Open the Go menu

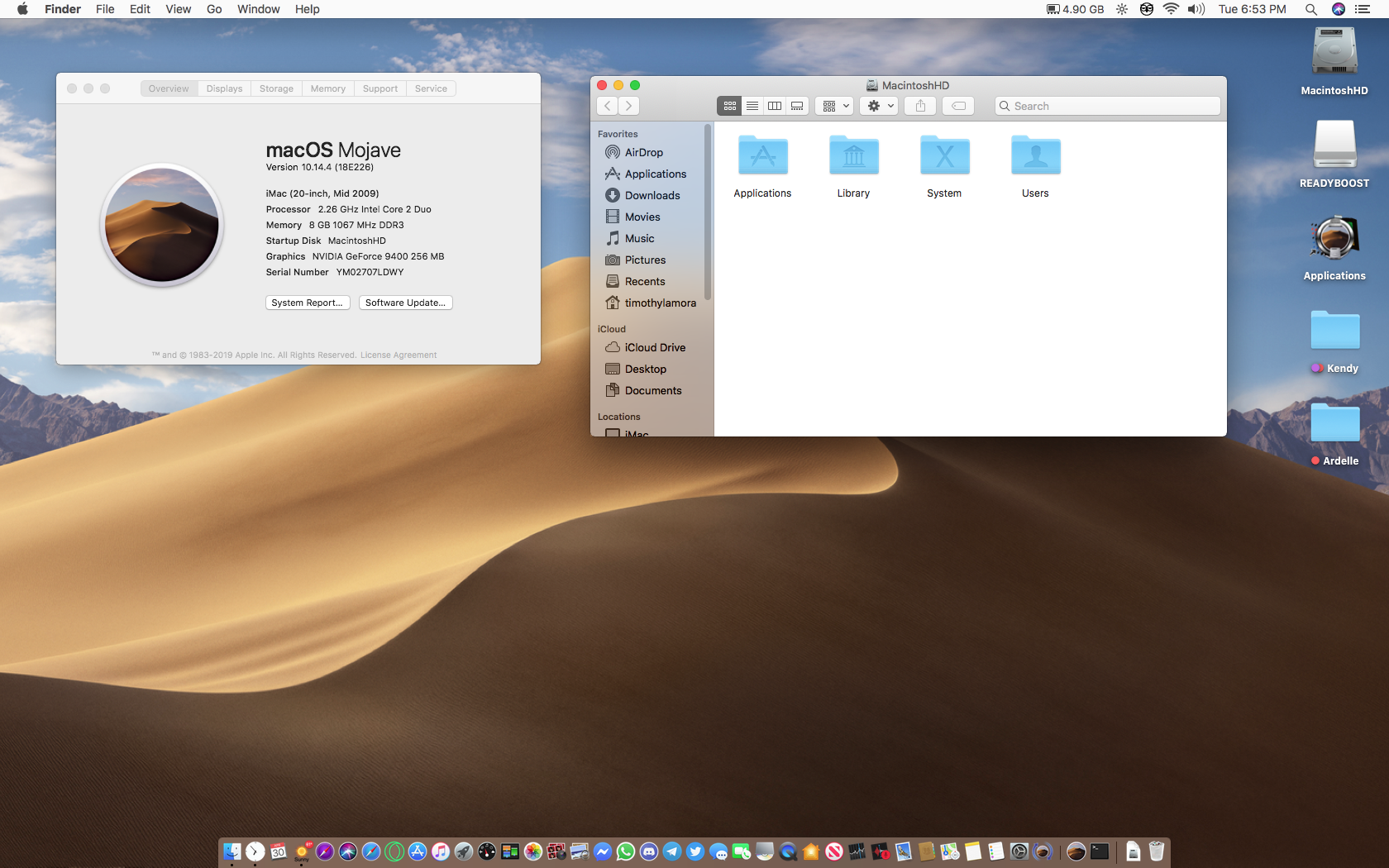(214, 9)
